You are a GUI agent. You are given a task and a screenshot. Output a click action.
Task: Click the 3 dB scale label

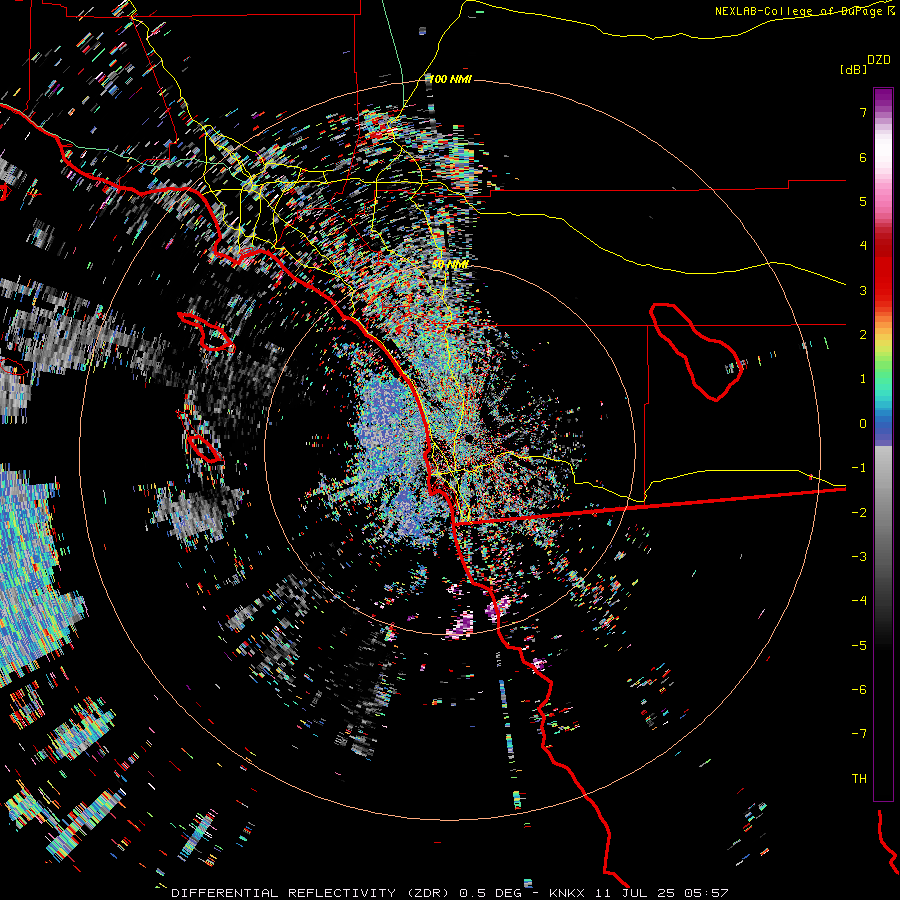pyautogui.click(x=863, y=290)
